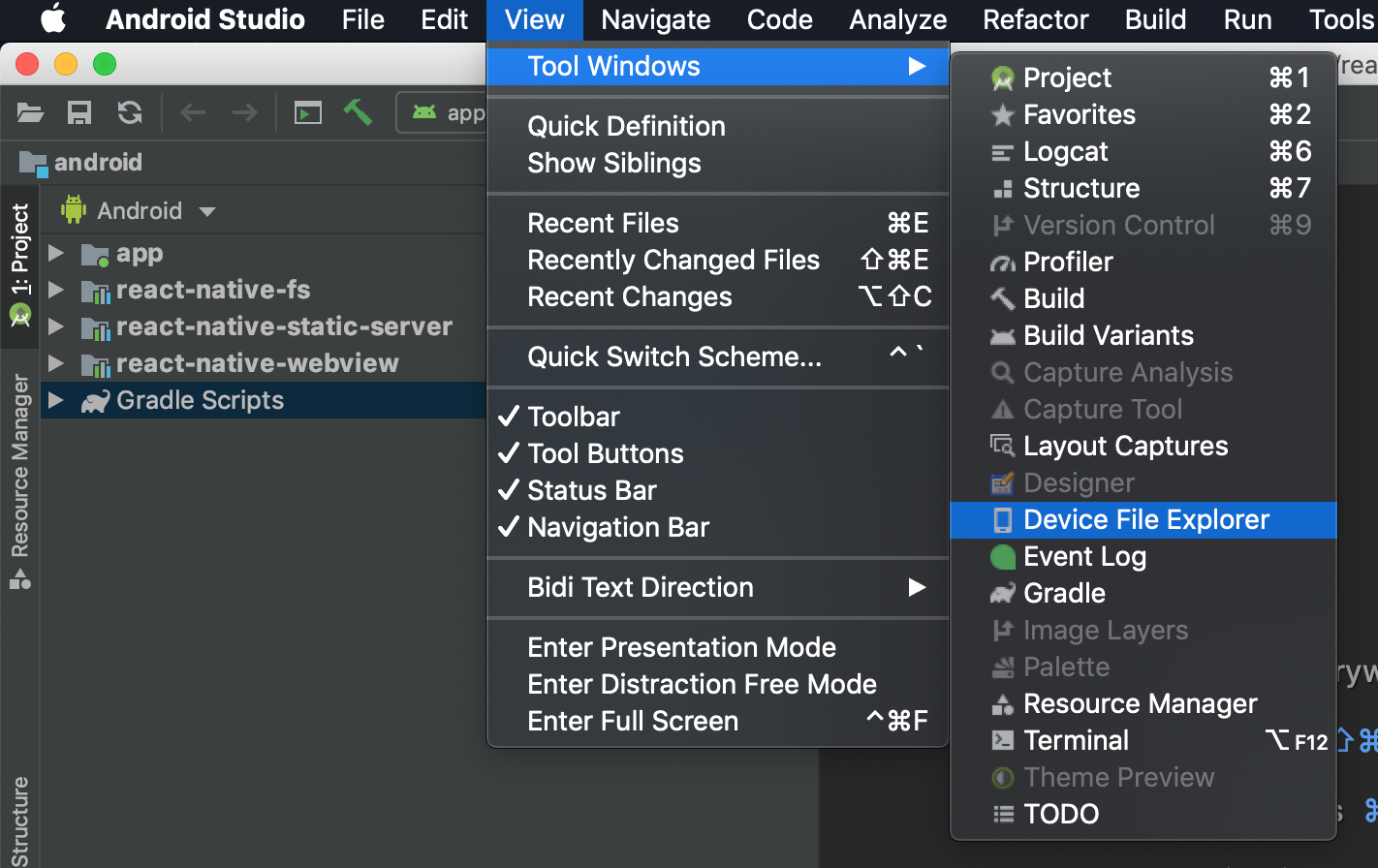
Task: Click the Open folder toolbar icon
Action: point(31,113)
